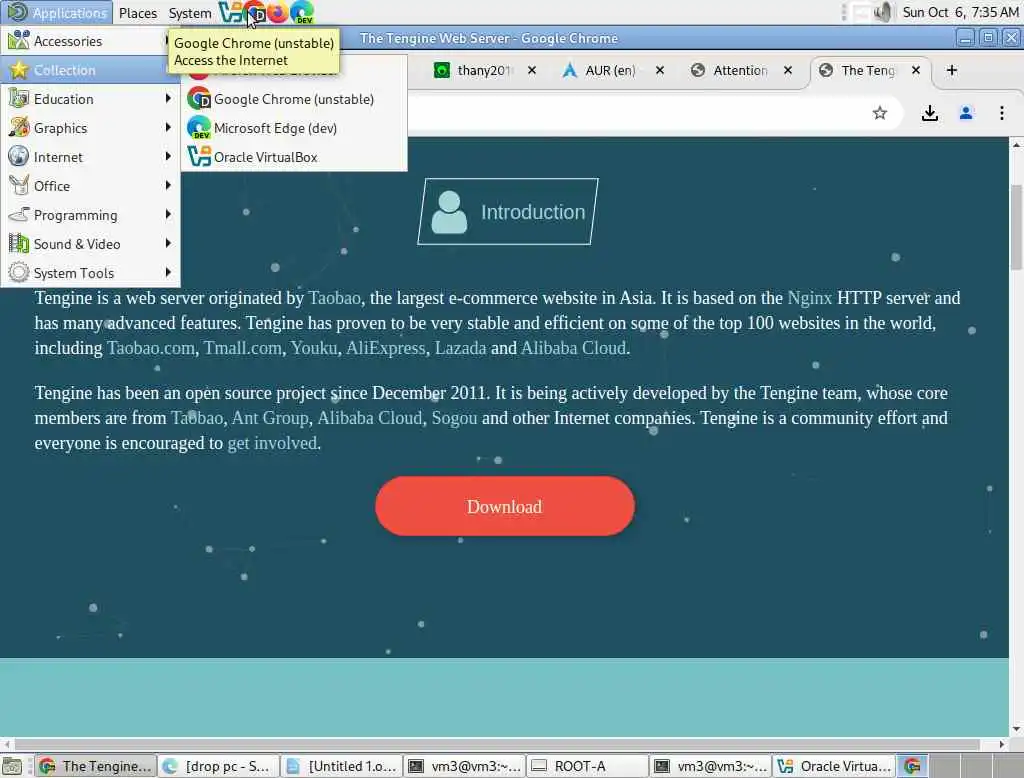Viewport: 1024px width, 778px height.
Task: Open Chrome downloads icon
Action: pos(929,113)
